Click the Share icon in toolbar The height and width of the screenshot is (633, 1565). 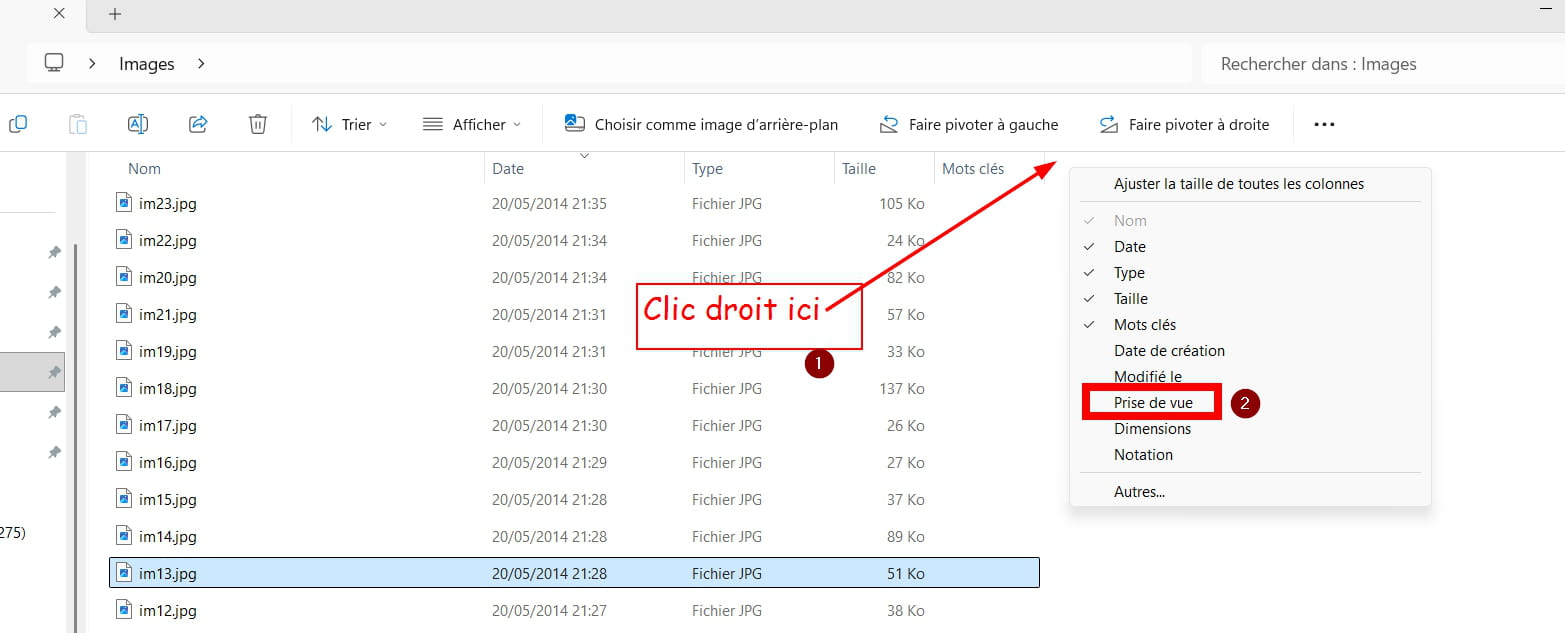click(198, 124)
